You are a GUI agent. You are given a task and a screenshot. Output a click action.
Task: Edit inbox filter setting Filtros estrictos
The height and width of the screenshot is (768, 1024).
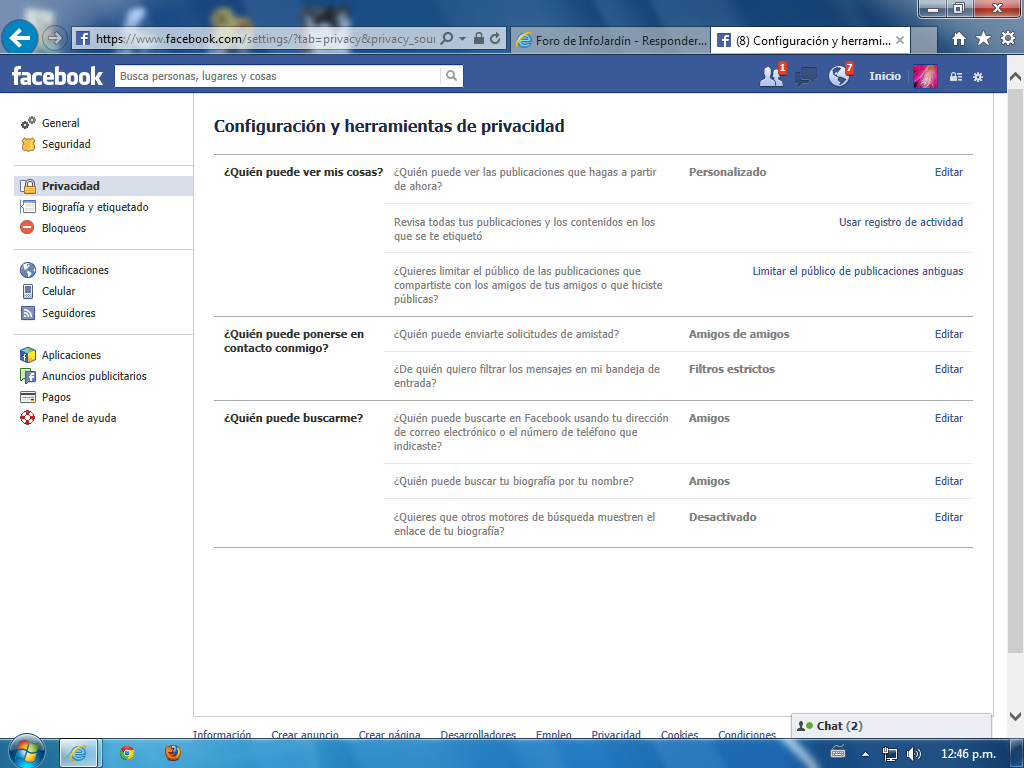point(948,369)
